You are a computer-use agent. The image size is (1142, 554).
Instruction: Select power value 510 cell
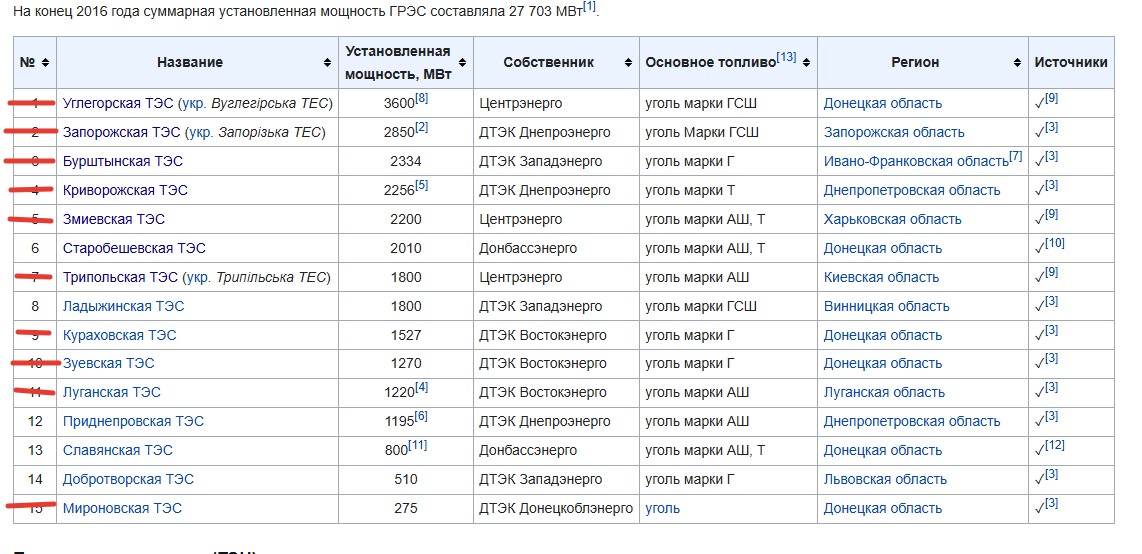click(406, 480)
